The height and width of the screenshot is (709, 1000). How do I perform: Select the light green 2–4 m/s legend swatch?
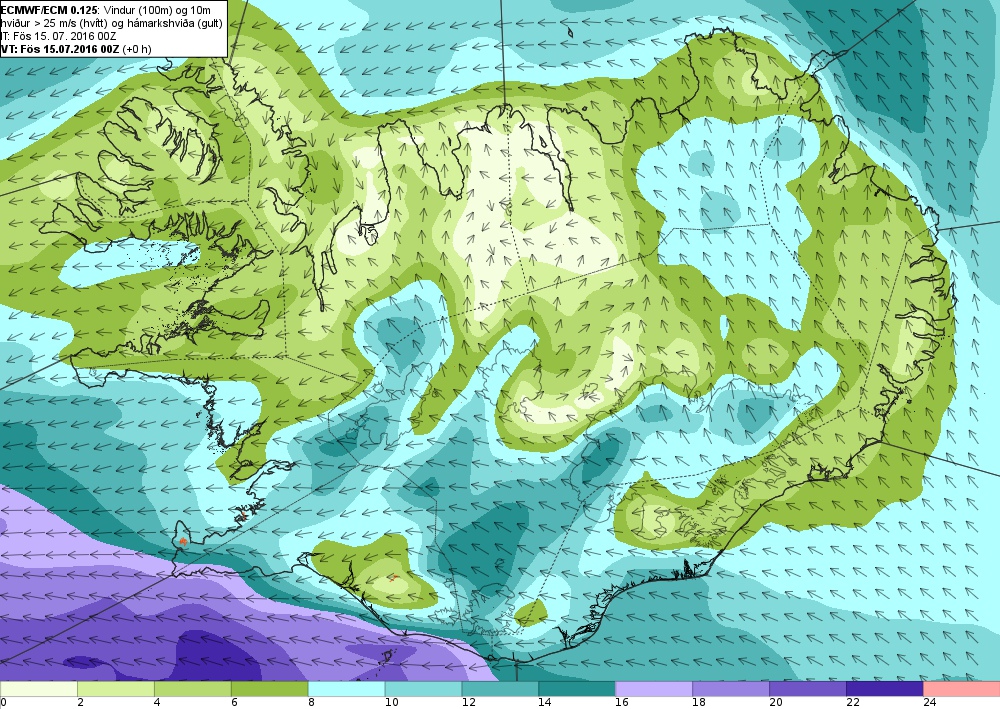click(x=116, y=689)
